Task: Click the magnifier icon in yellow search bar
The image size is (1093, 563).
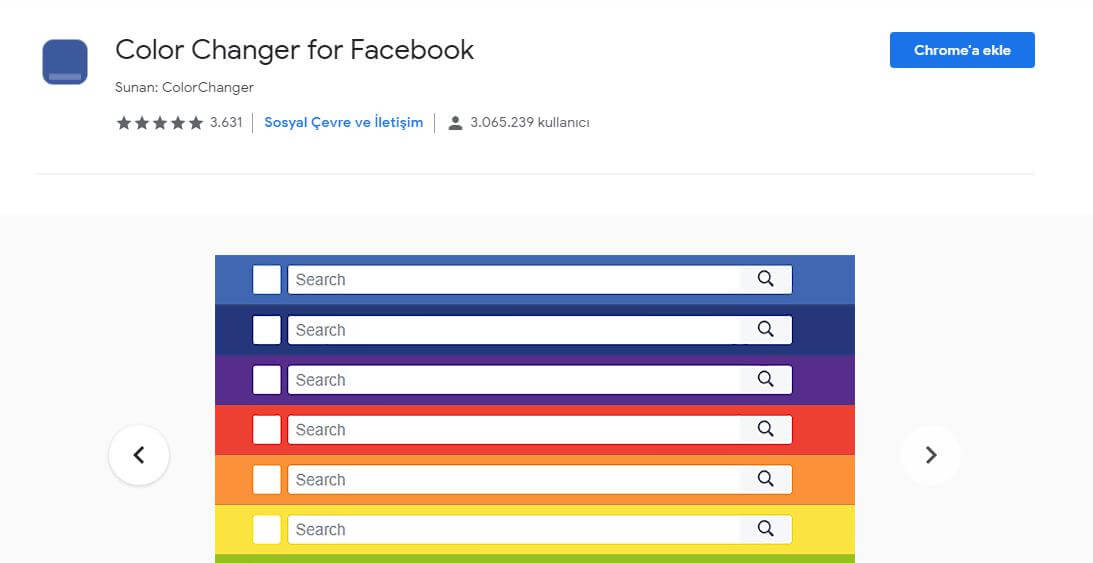Action: click(x=765, y=529)
